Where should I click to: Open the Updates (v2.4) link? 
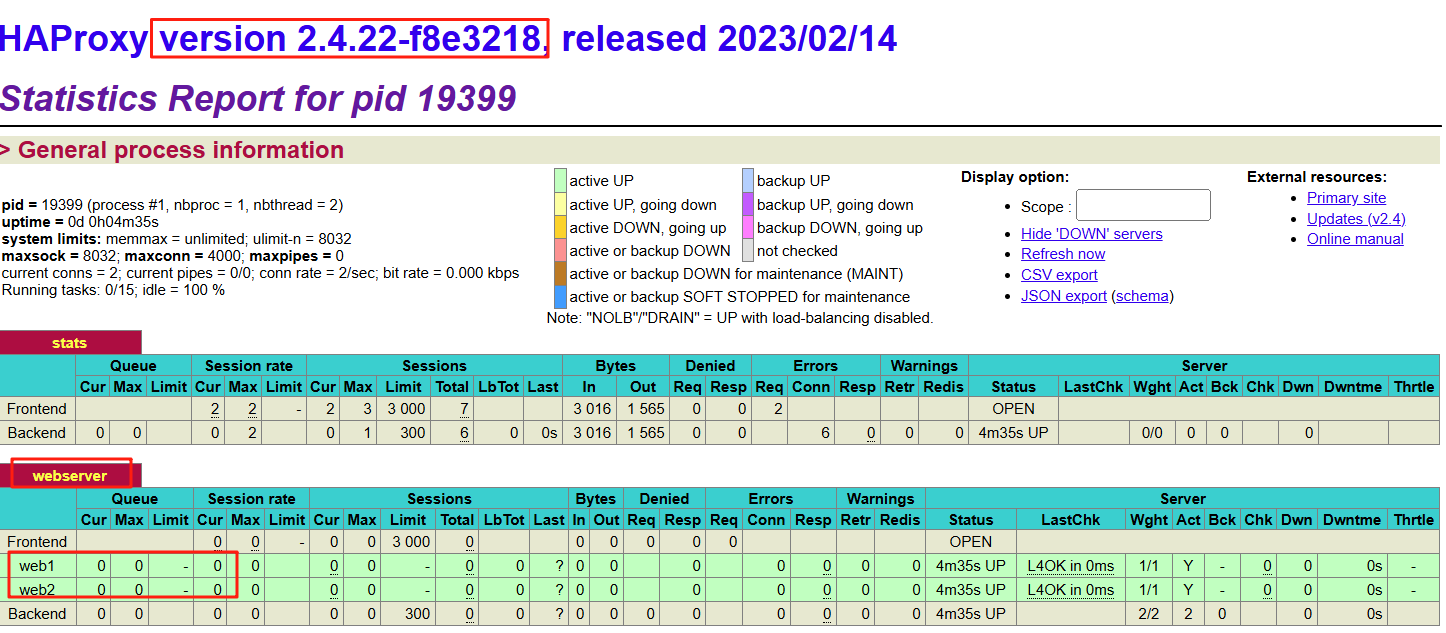point(1356,218)
